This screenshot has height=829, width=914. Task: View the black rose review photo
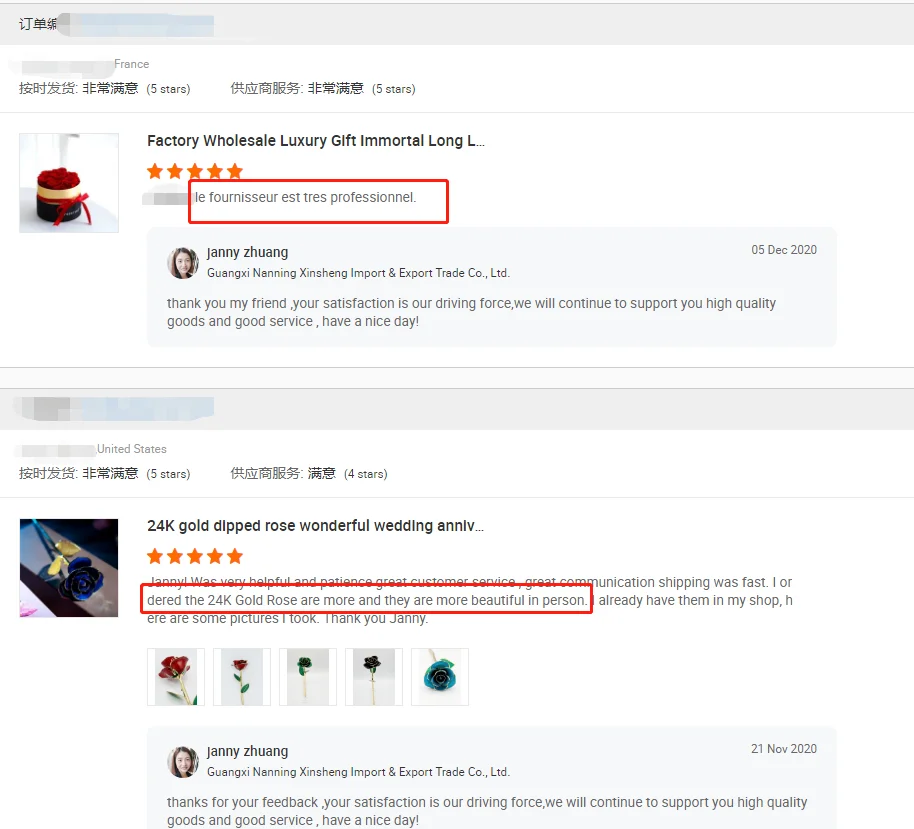pos(374,677)
